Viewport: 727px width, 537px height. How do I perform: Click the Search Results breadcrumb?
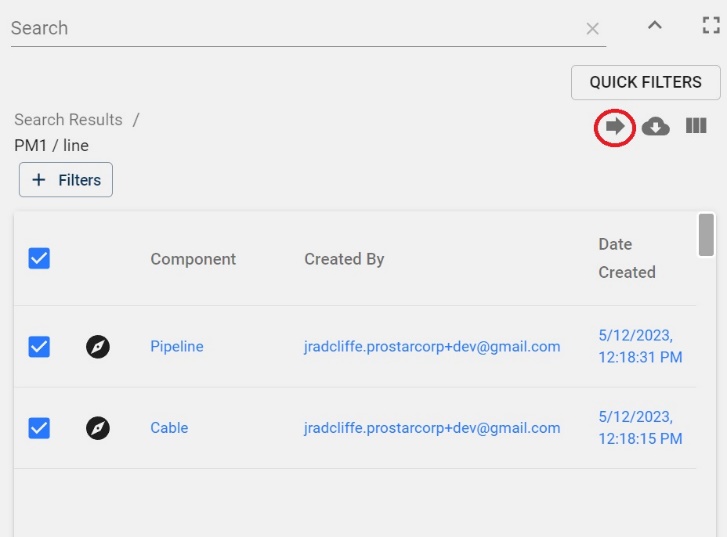[68, 120]
